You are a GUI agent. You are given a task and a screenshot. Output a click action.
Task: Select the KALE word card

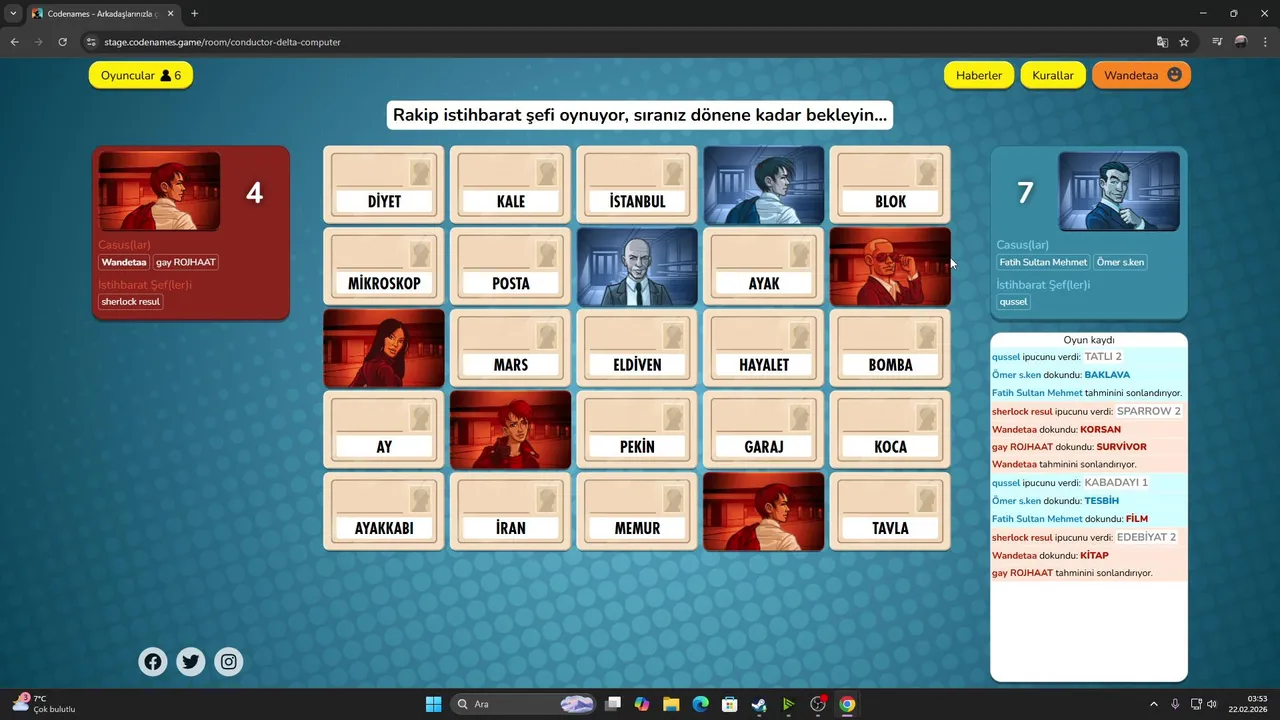click(511, 185)
